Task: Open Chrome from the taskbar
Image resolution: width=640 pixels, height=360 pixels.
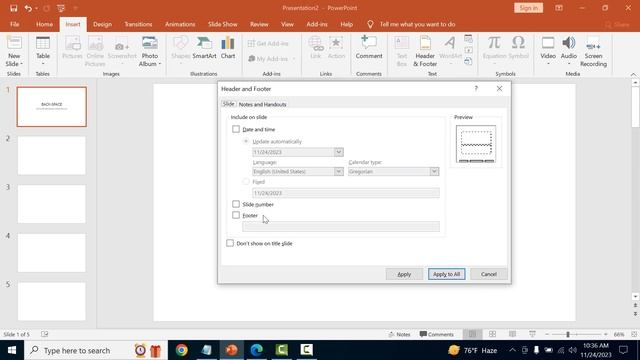Action: [x=182, y=350]
